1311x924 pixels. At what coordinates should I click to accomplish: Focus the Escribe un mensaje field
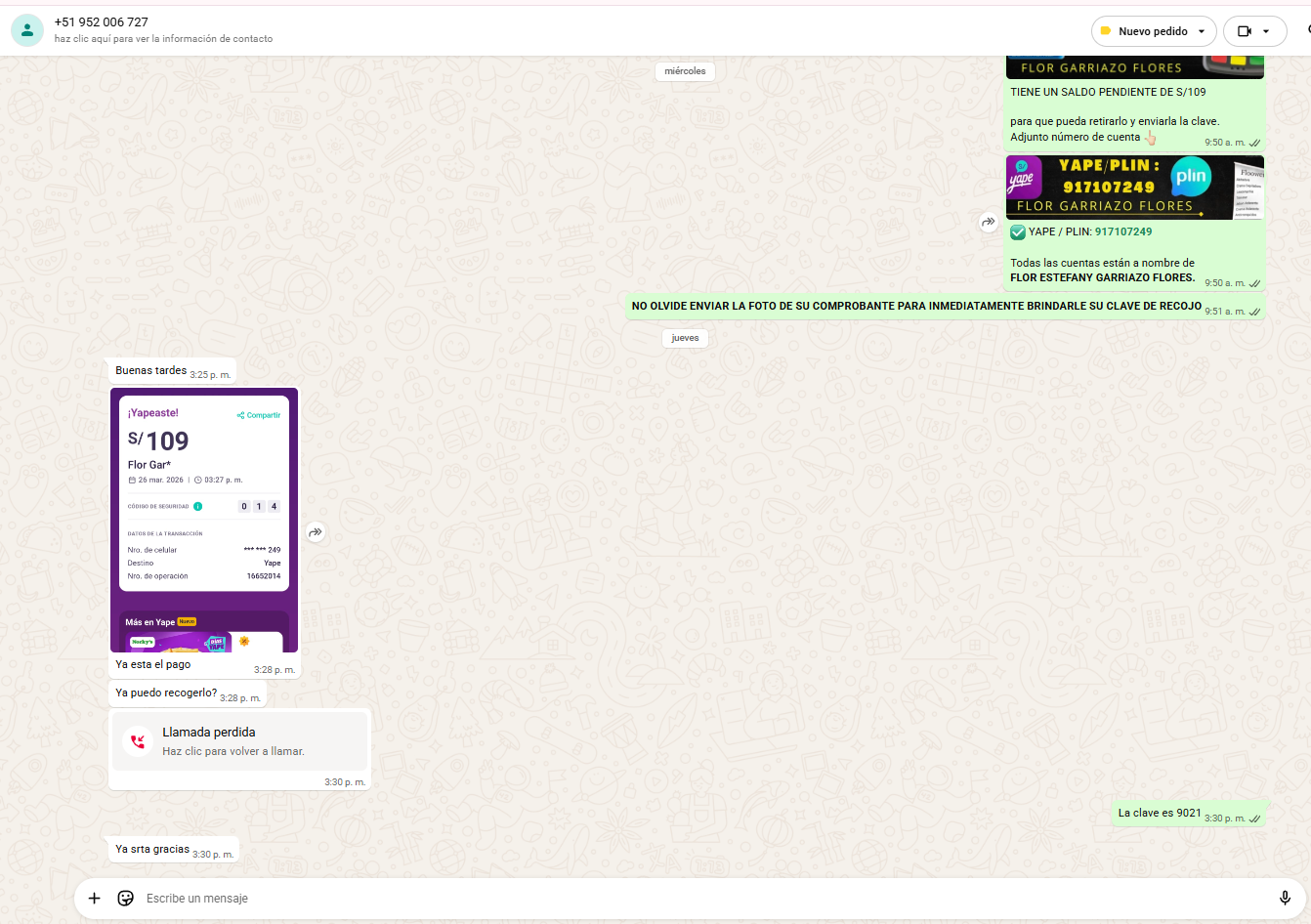coord(684,899)
